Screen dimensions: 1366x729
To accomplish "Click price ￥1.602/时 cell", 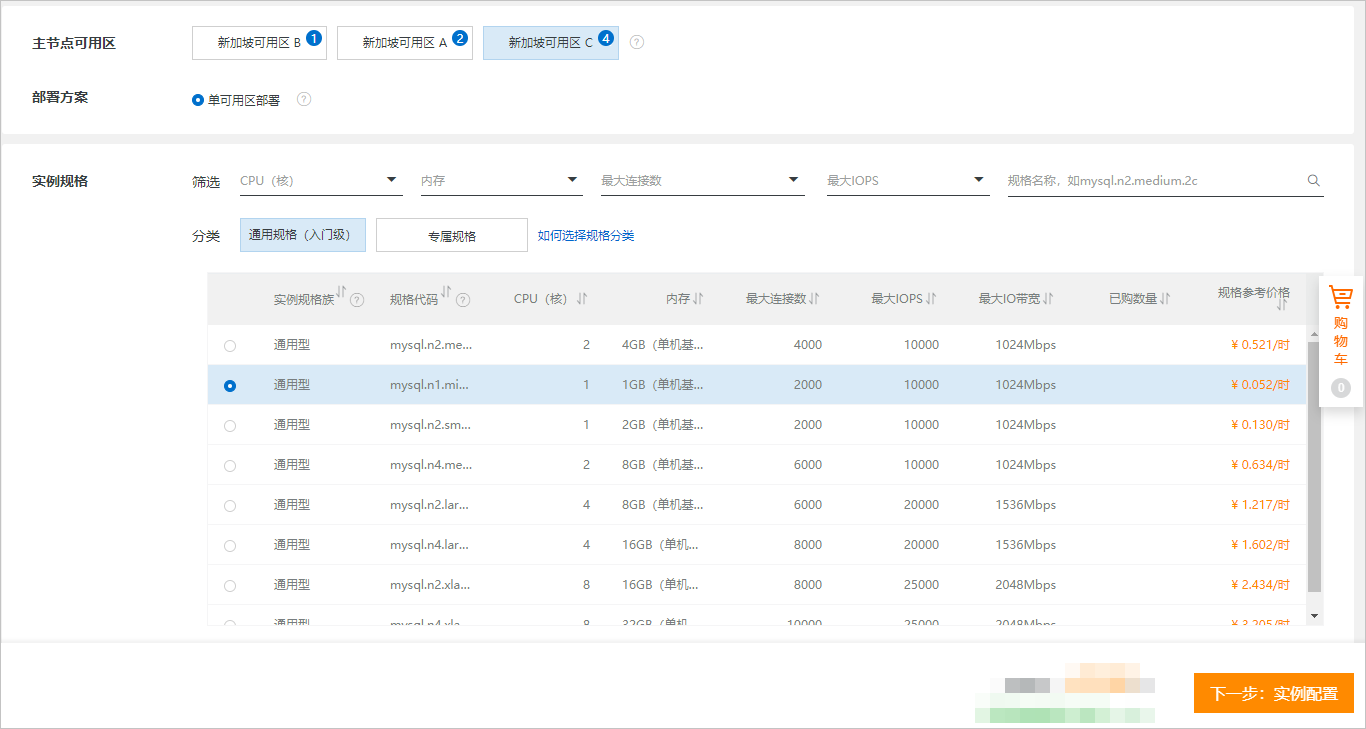I will click(x=1260, y=545).
